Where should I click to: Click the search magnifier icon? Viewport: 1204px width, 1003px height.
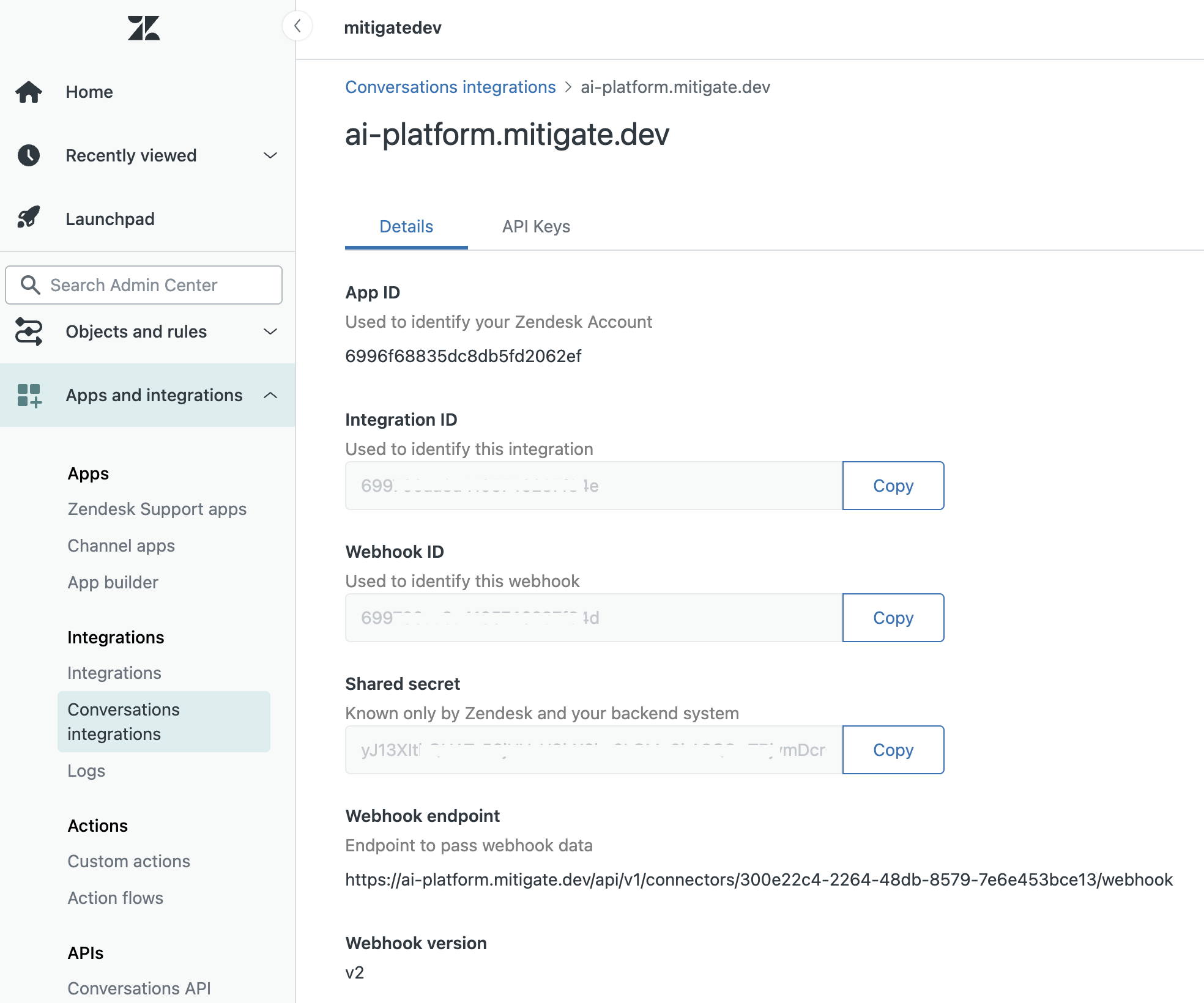tap(30, 285)
